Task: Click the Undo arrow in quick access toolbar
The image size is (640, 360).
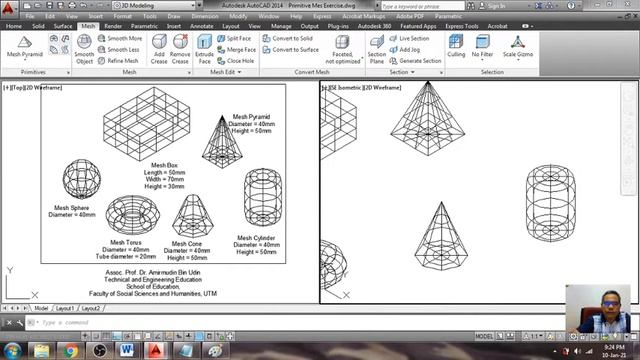Action: coord(83,6)
